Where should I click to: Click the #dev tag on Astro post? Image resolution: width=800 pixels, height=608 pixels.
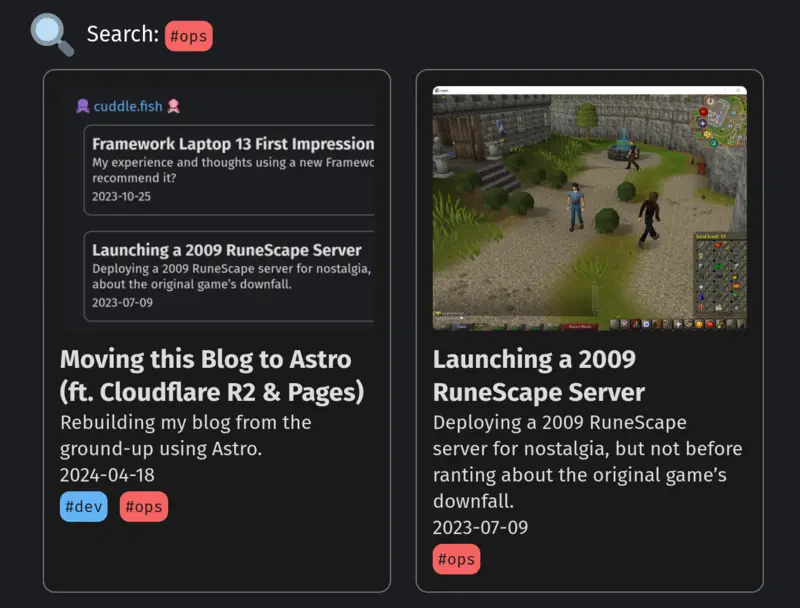pos(84,506)
